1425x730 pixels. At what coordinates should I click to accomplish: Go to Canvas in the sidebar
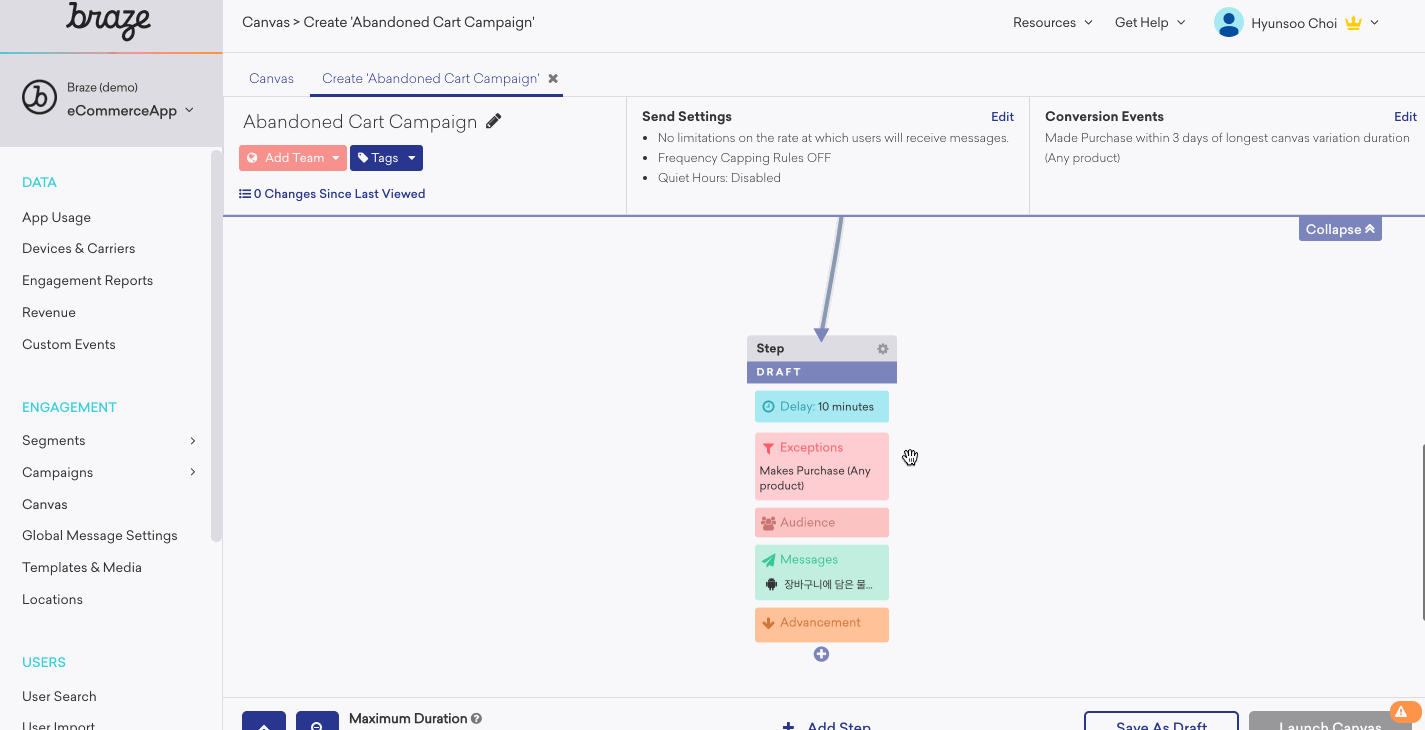[x=45, y=505]
